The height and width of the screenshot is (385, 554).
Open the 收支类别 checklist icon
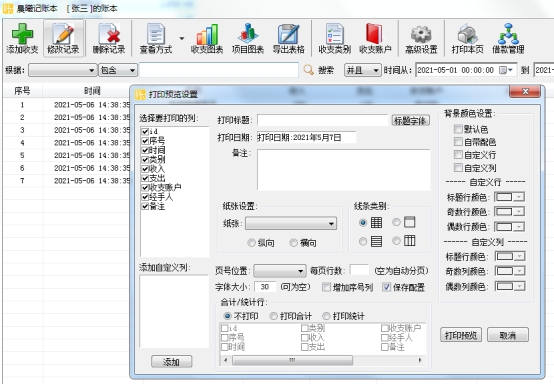click(335, 34)
